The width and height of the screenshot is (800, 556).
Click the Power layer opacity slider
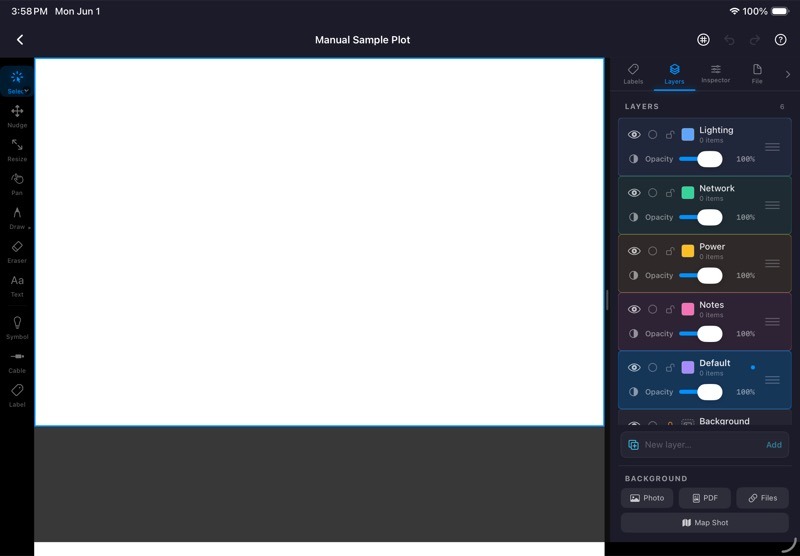(x=701, y=275)
